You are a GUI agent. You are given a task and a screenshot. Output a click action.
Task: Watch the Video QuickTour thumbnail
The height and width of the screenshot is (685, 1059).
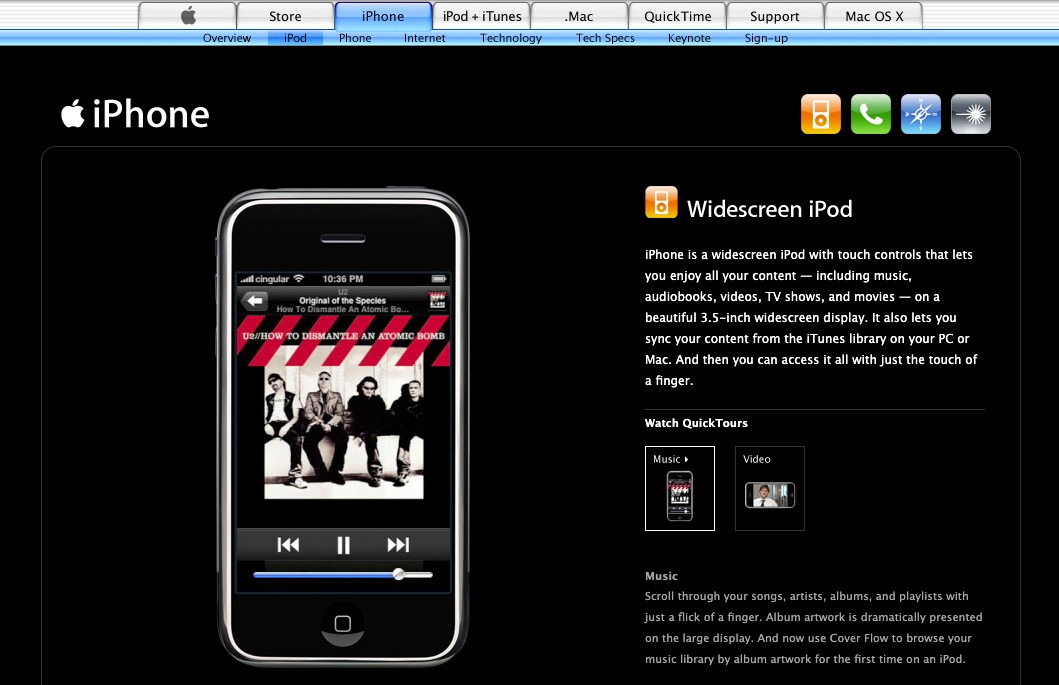click(770, 488)
